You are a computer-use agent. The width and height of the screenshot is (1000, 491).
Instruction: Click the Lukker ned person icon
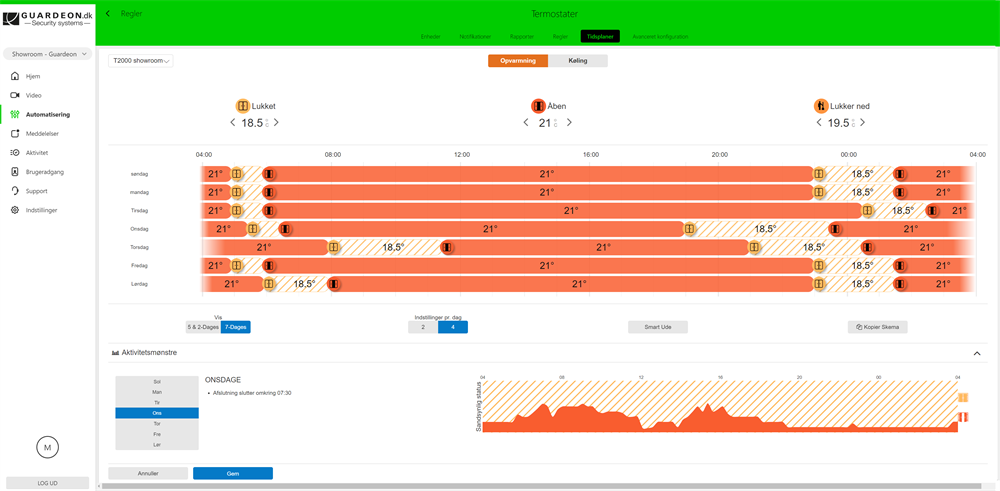(821, 106)
